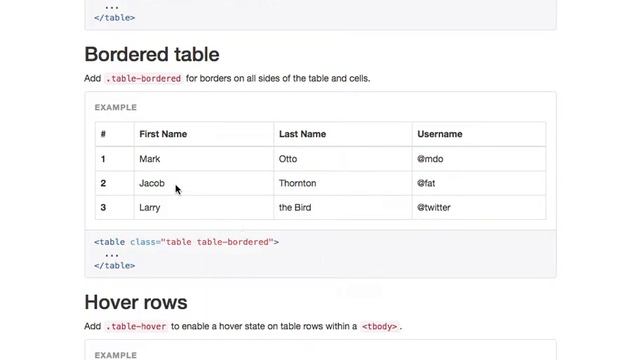Click the EXAMPLE label above the bordered table

pos(116,107)
